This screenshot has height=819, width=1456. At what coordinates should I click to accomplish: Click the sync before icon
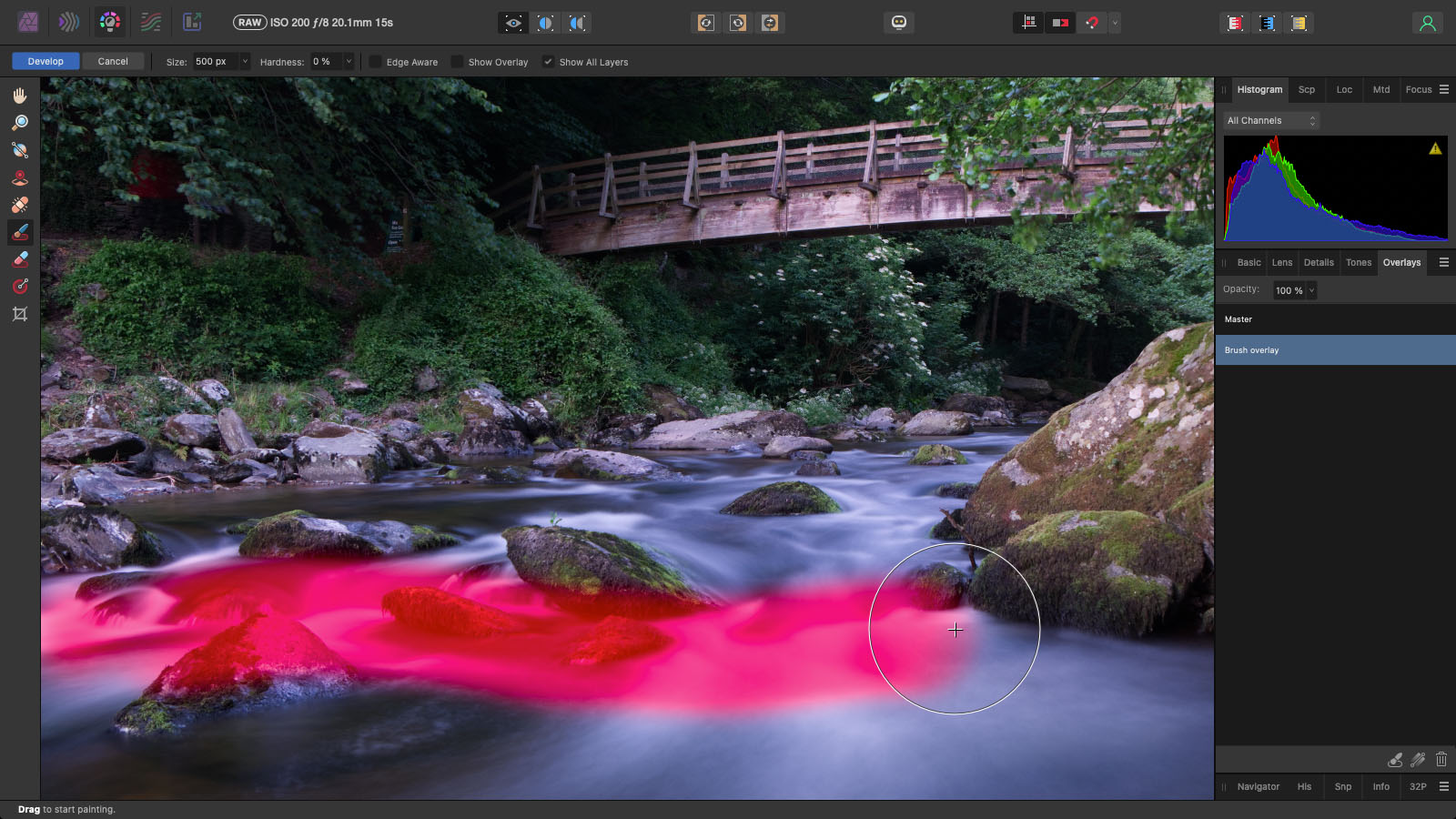pos(706,23)
